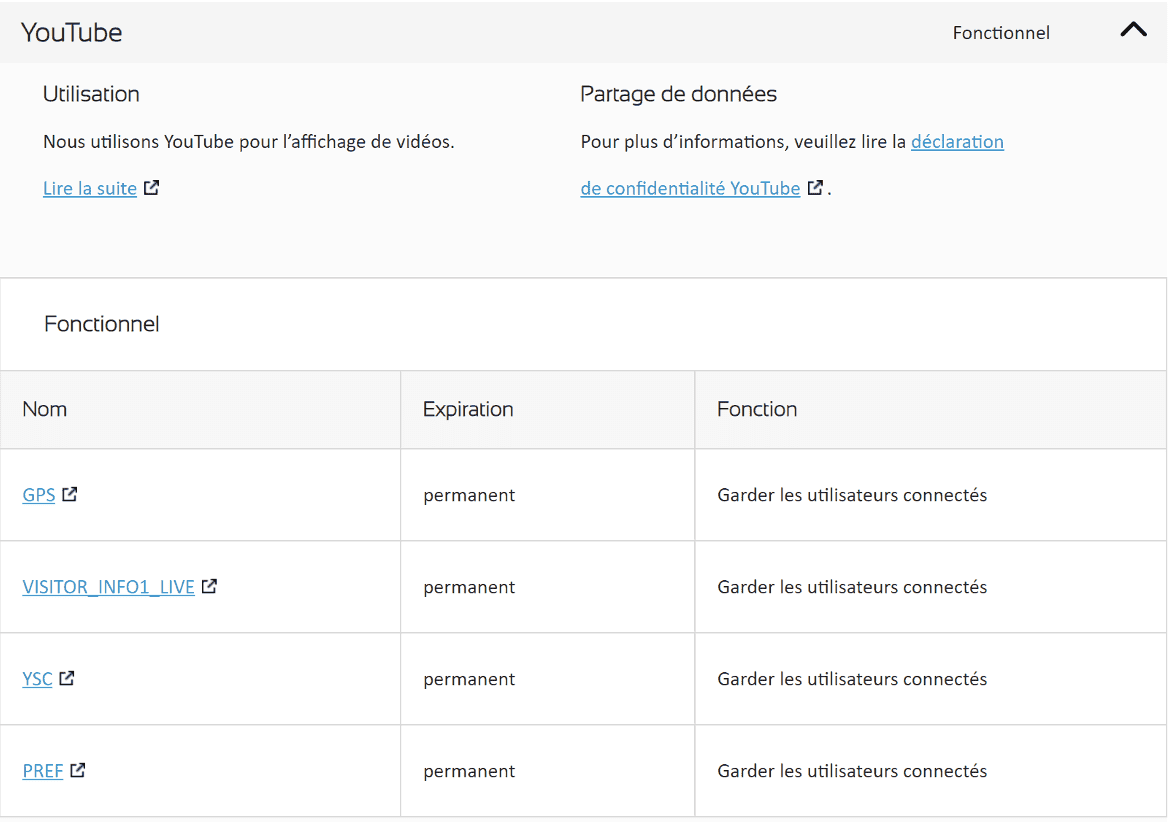Click the Partage de données heading
The height and width of the screenshot is (822, 1169).
pyautogui.click(x=678, y=94)
